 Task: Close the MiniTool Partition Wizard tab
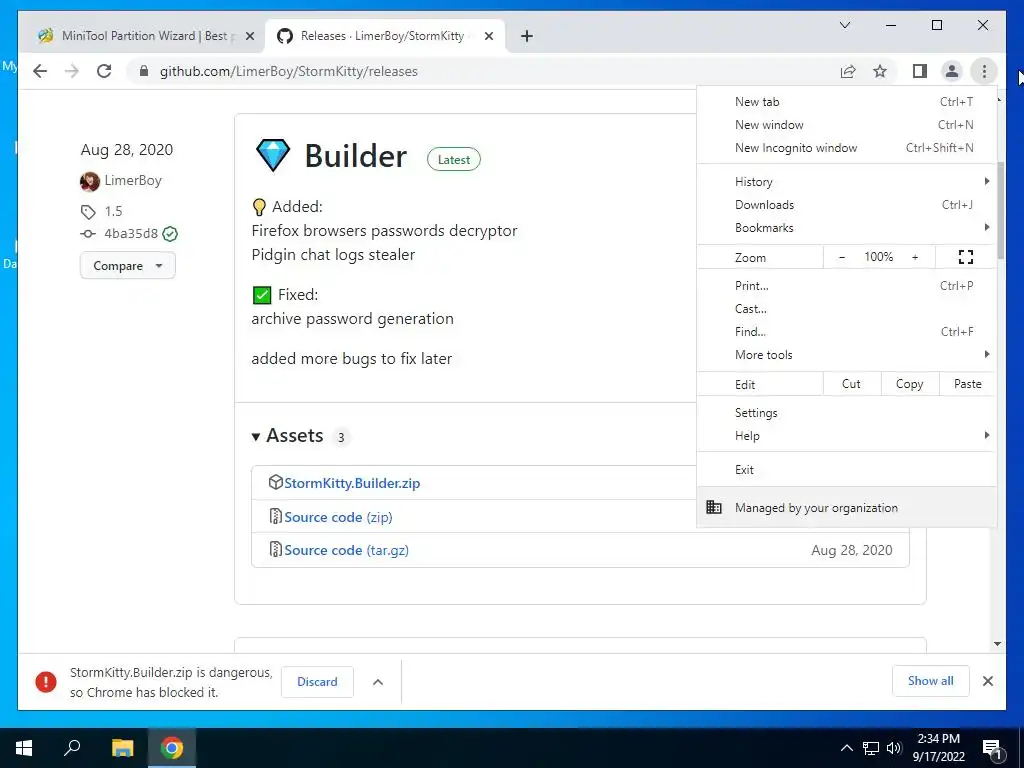249,36
